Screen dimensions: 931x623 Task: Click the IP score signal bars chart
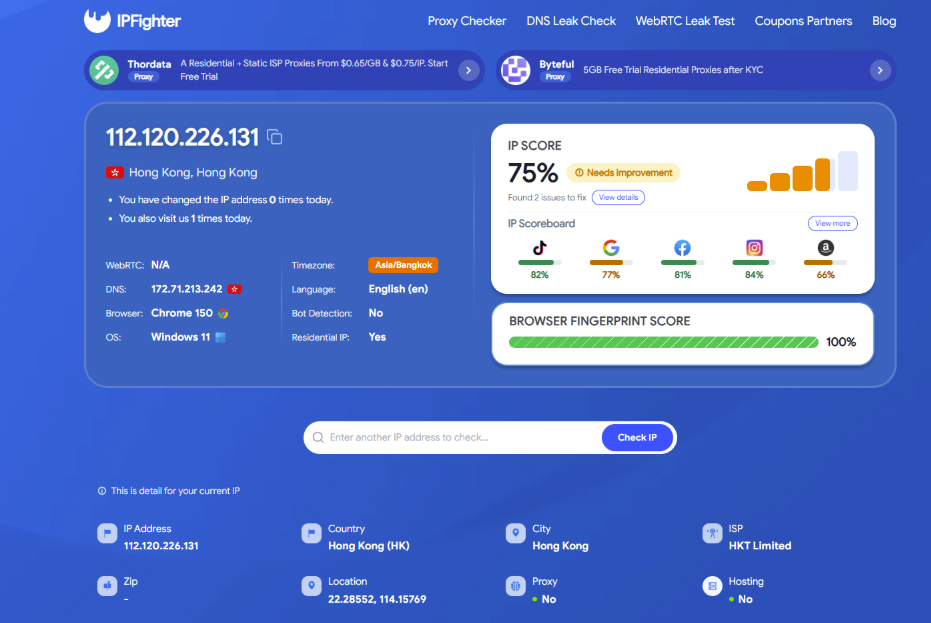tap(802, 171)
